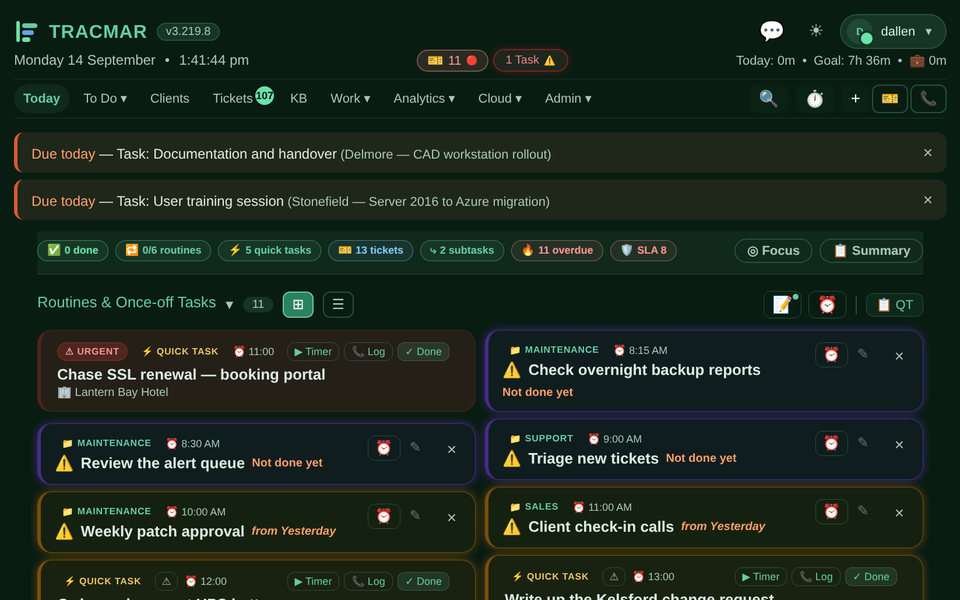The image size is (960, 600).
Task: Click the alarm clock icon beside QT
Action: (x=827, y=304)
